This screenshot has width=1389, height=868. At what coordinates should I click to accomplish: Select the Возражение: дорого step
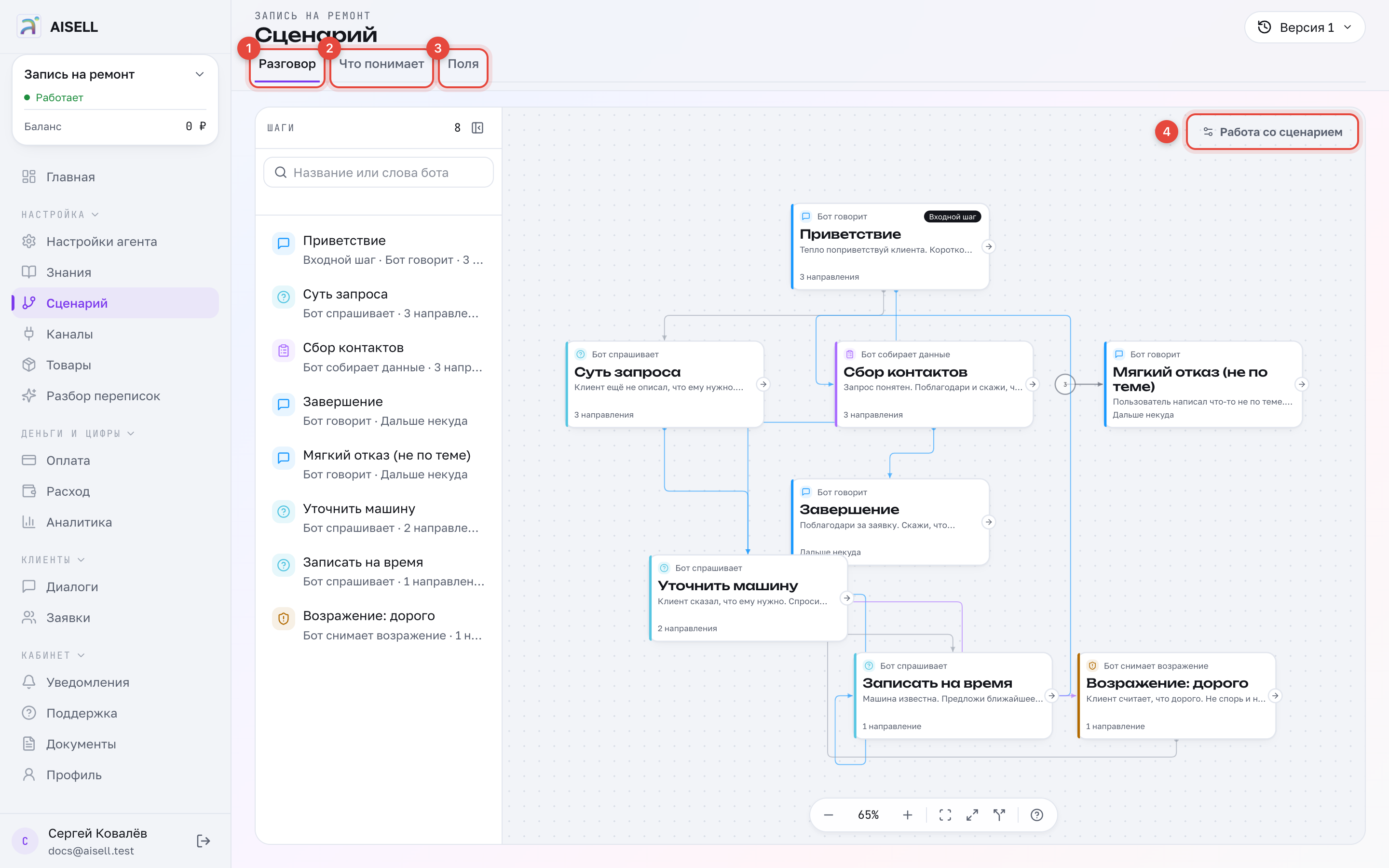click(x=378, y=624)
